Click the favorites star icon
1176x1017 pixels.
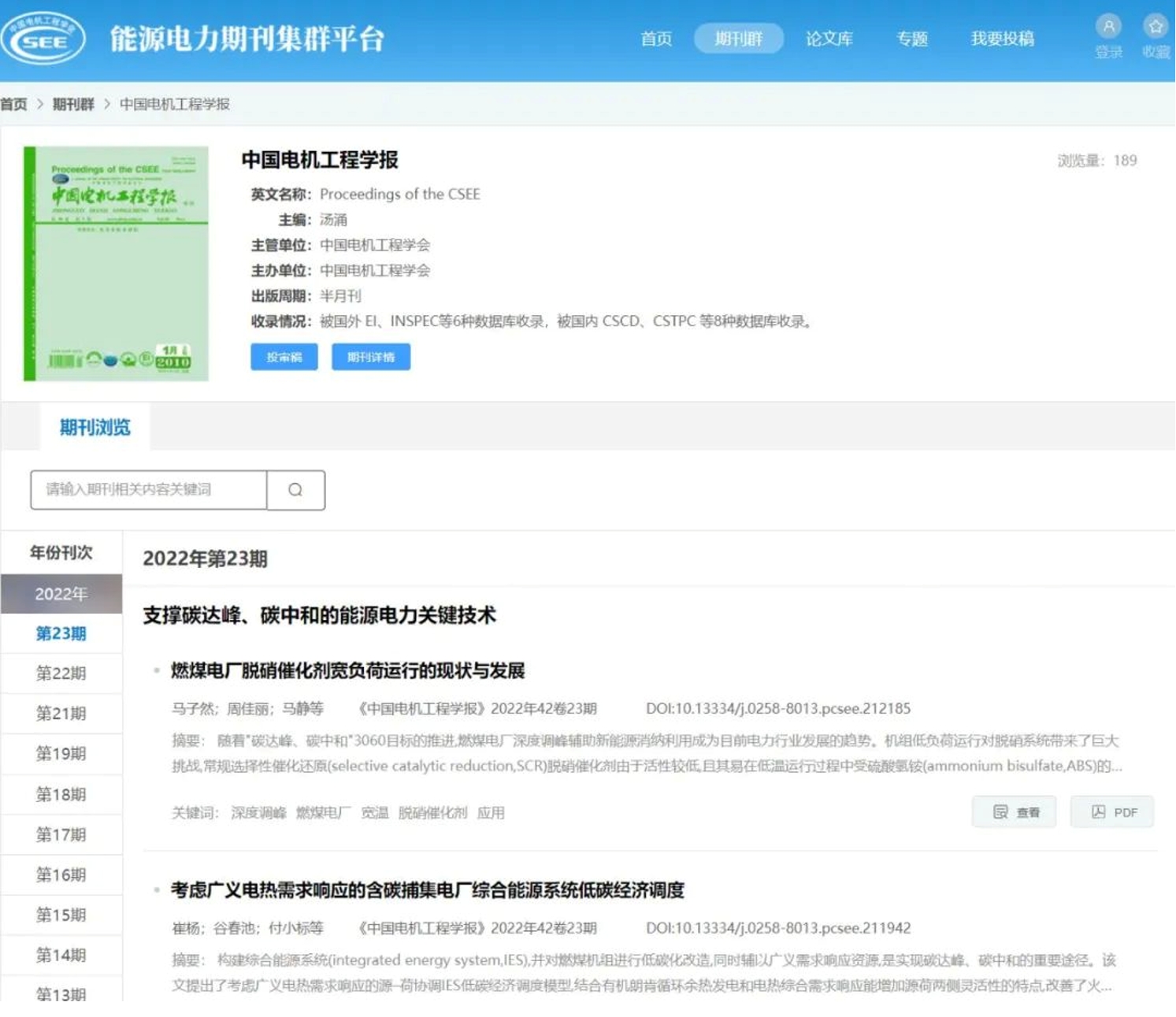(1155, 28)
